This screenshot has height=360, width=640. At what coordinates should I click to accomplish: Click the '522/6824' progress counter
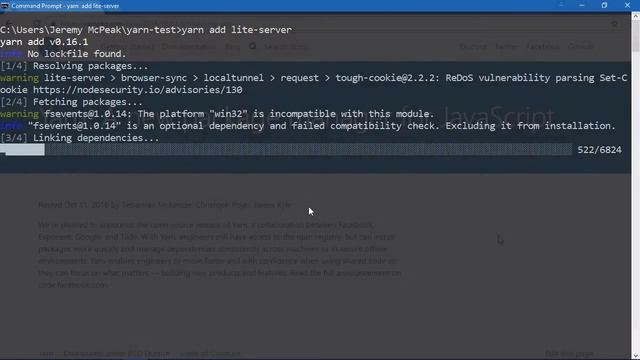599,150
